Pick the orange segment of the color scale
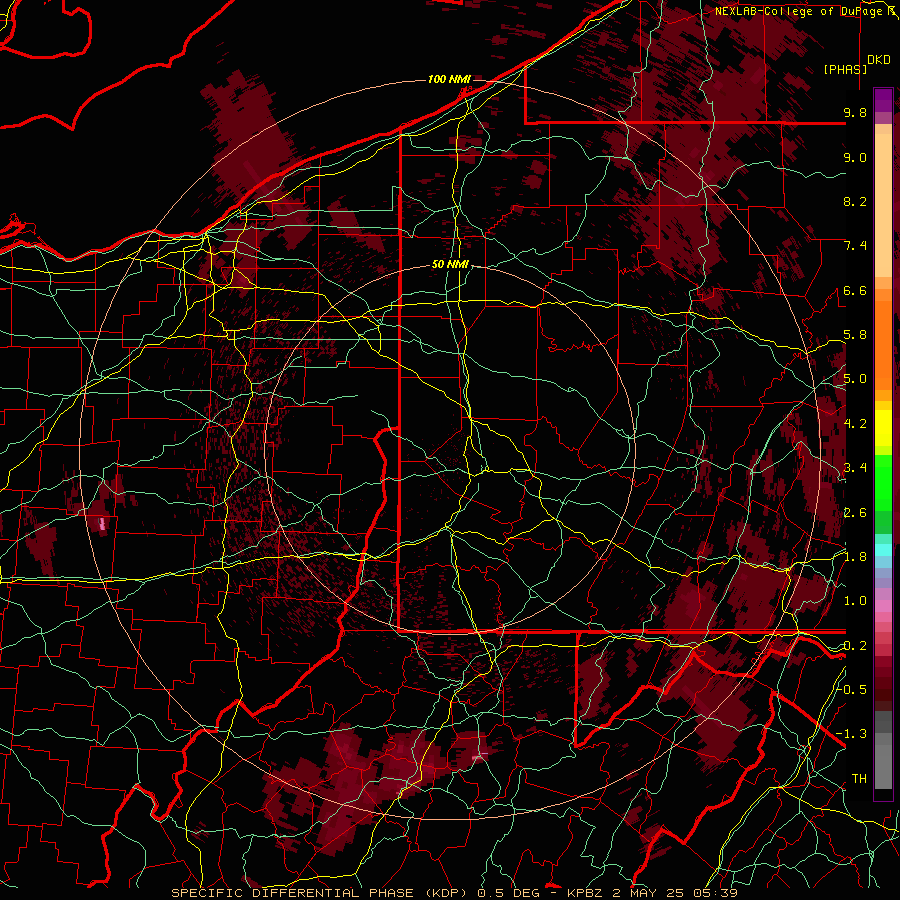The image size is (900, 900). coord(883,344)
